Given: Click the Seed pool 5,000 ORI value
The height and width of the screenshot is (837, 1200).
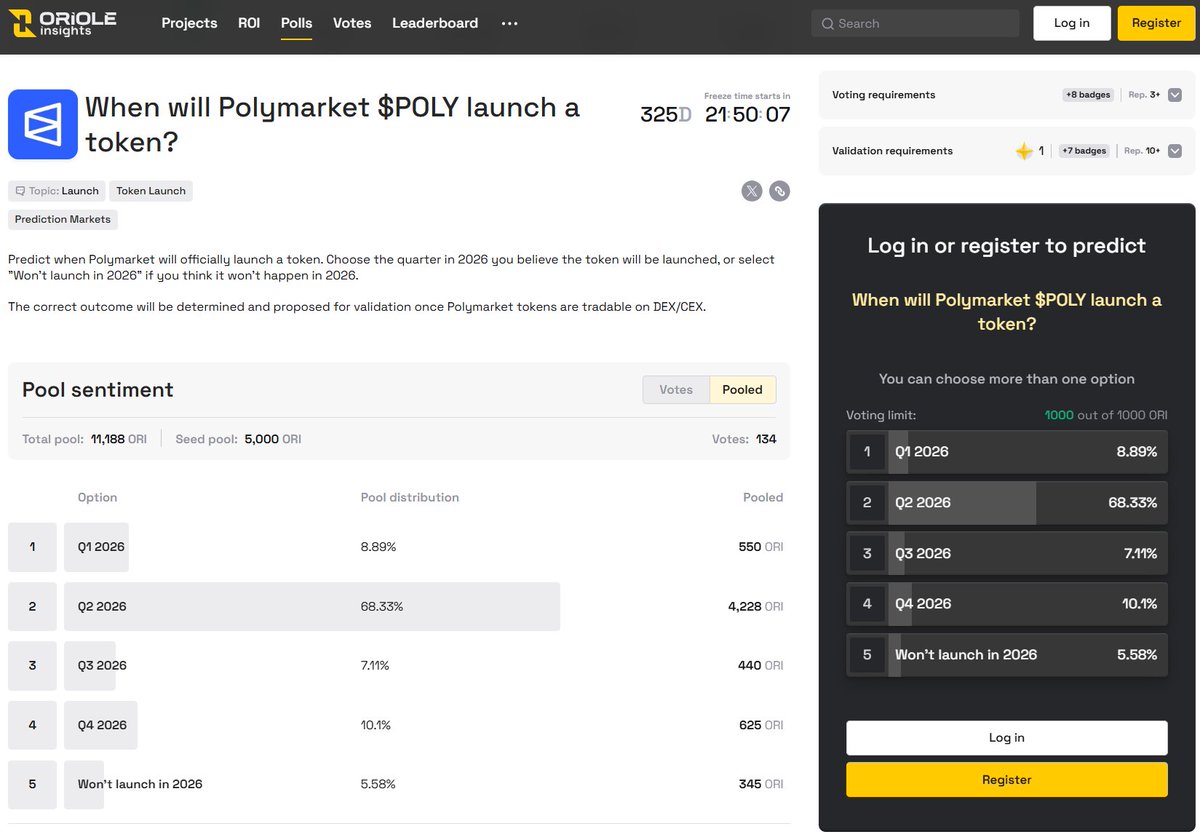Looking at the screenshot, I should (273, 439).
